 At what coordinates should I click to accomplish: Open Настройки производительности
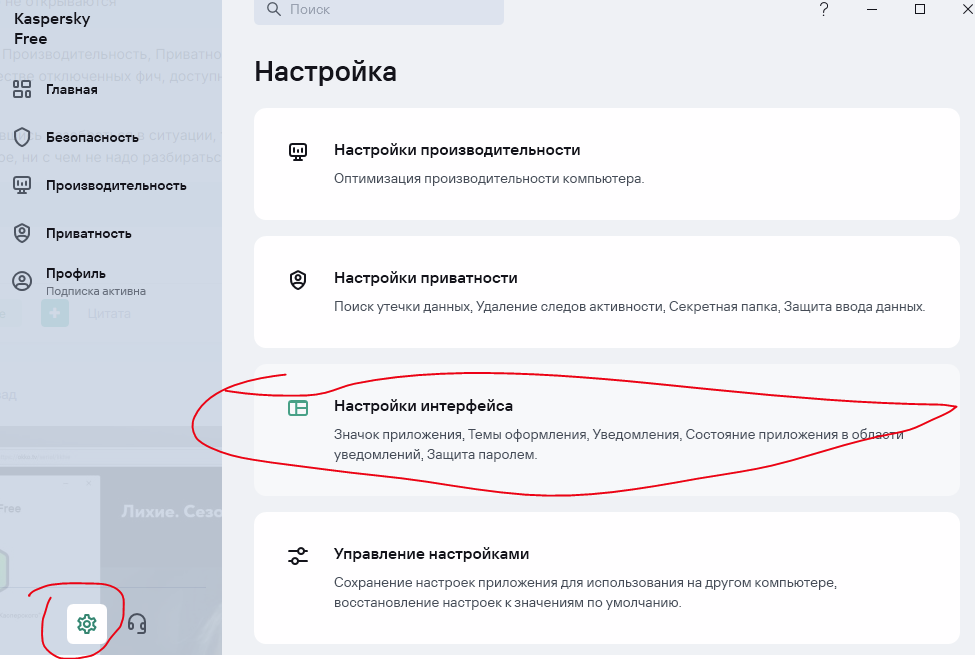[x=607, y=164]
